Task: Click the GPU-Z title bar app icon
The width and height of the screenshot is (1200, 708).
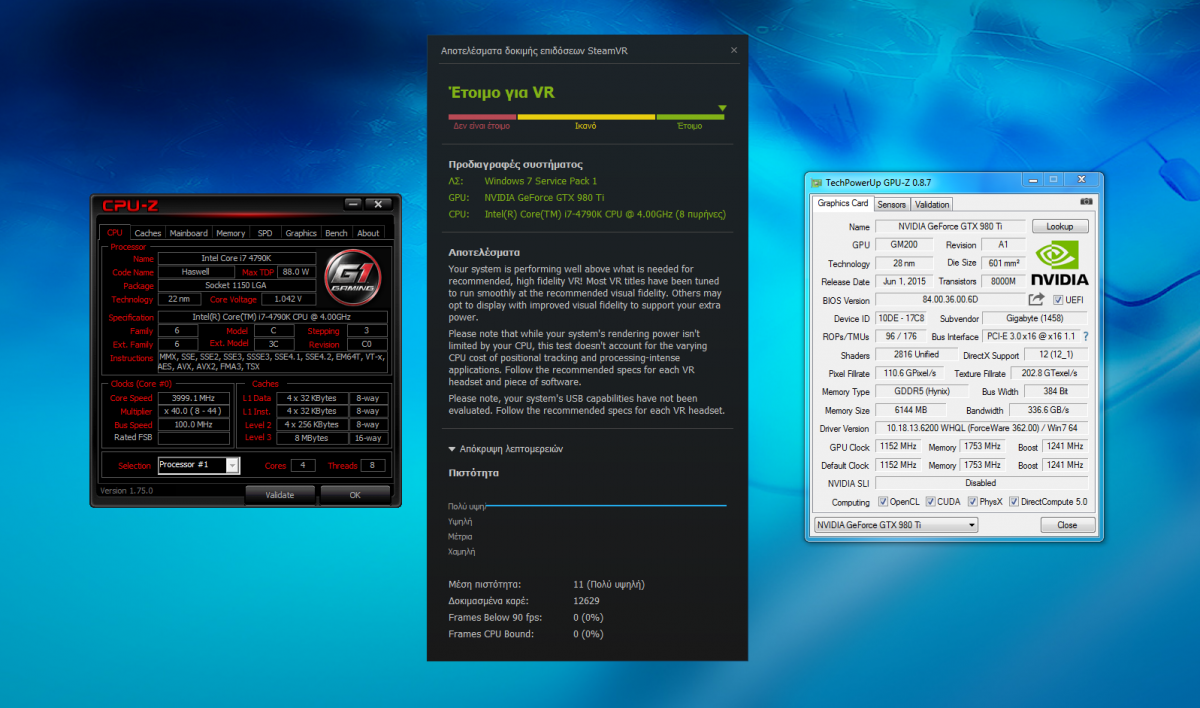Action: [817, 182]
